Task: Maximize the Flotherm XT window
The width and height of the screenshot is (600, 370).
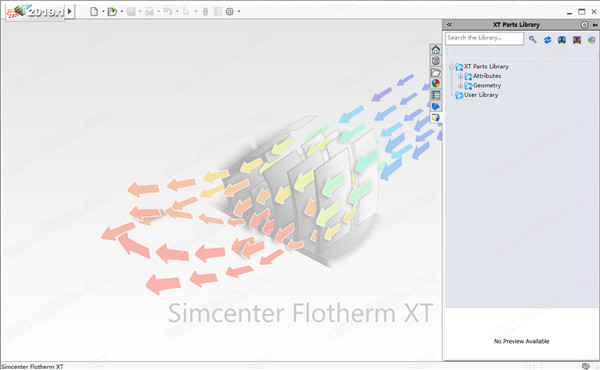Action: coord(582,12)
